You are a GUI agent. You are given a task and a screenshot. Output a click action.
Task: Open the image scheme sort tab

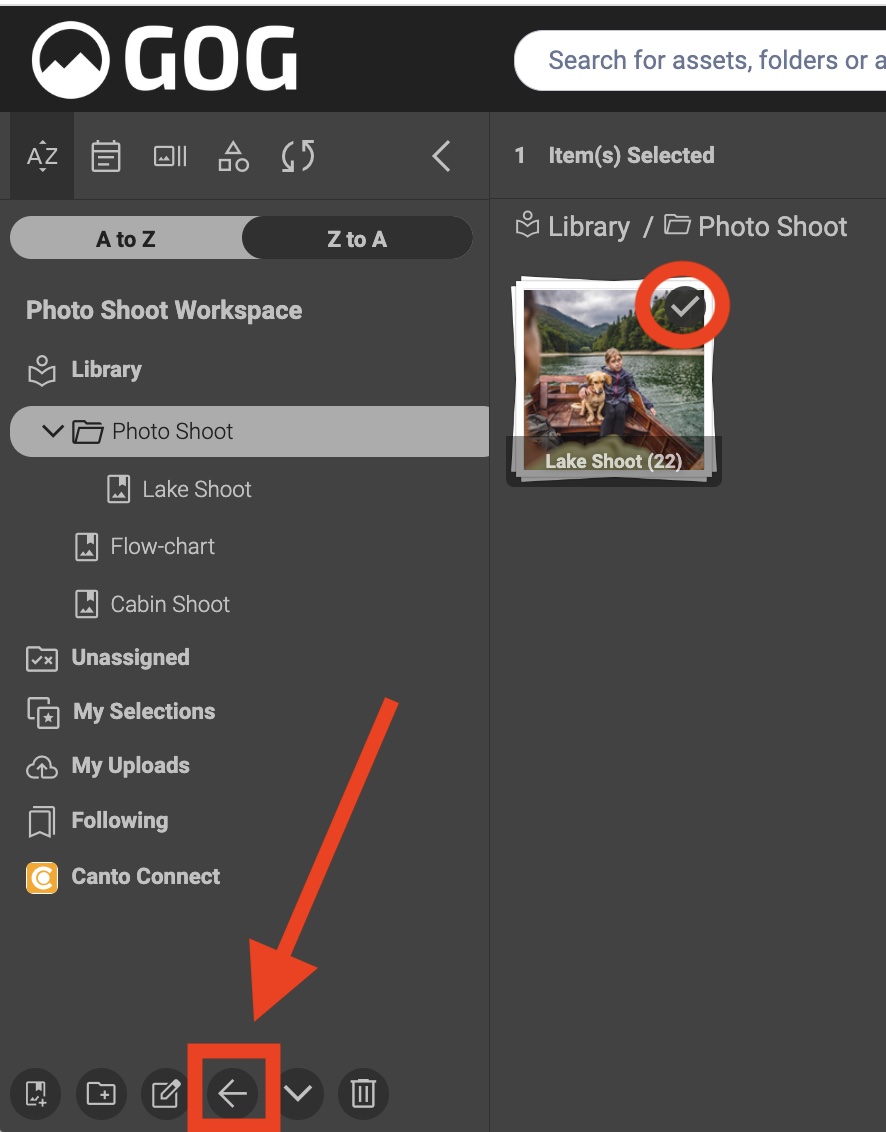click(x=170, y=156)
